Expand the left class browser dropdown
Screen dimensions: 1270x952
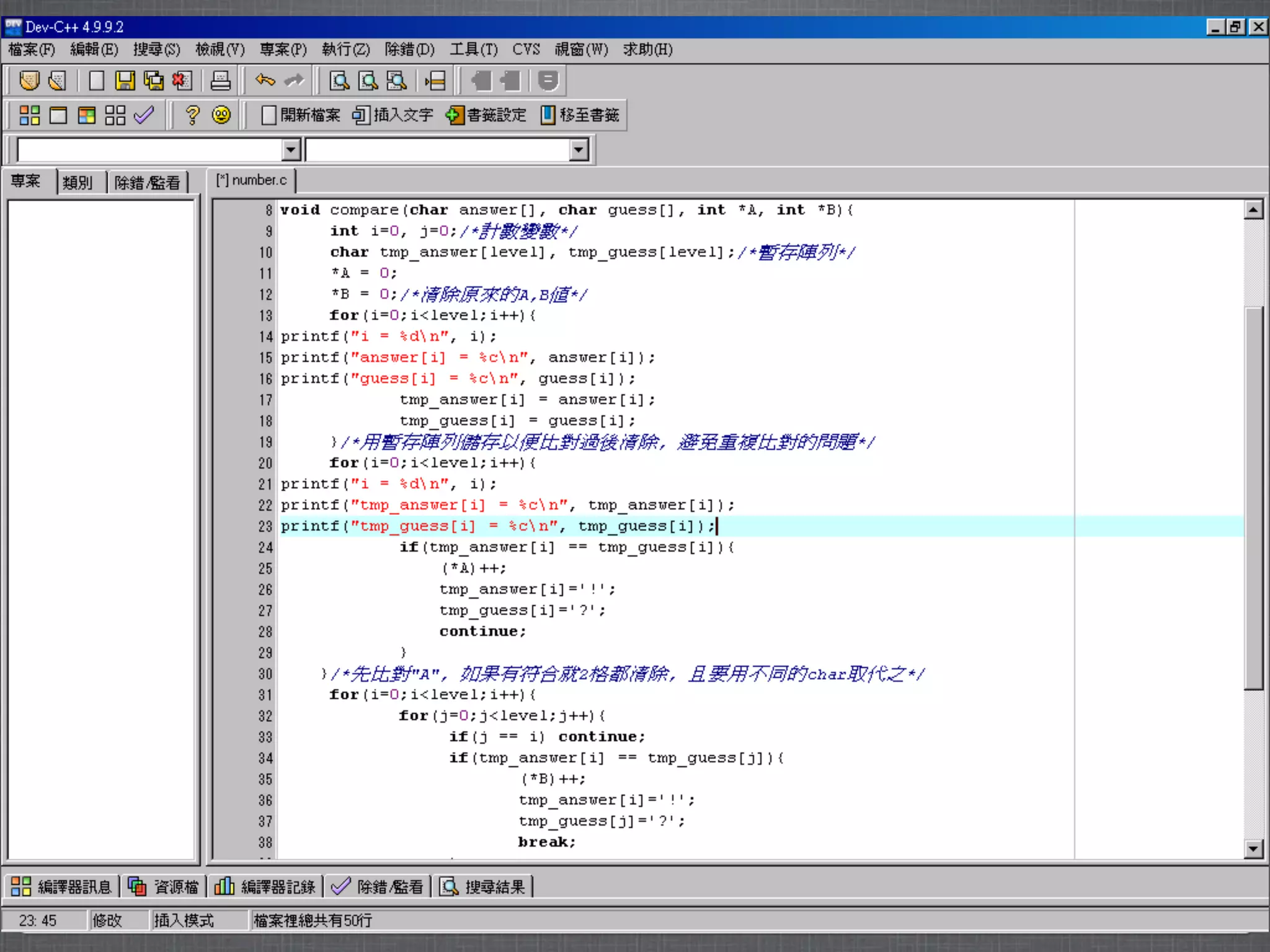click(x=291, y=150)
